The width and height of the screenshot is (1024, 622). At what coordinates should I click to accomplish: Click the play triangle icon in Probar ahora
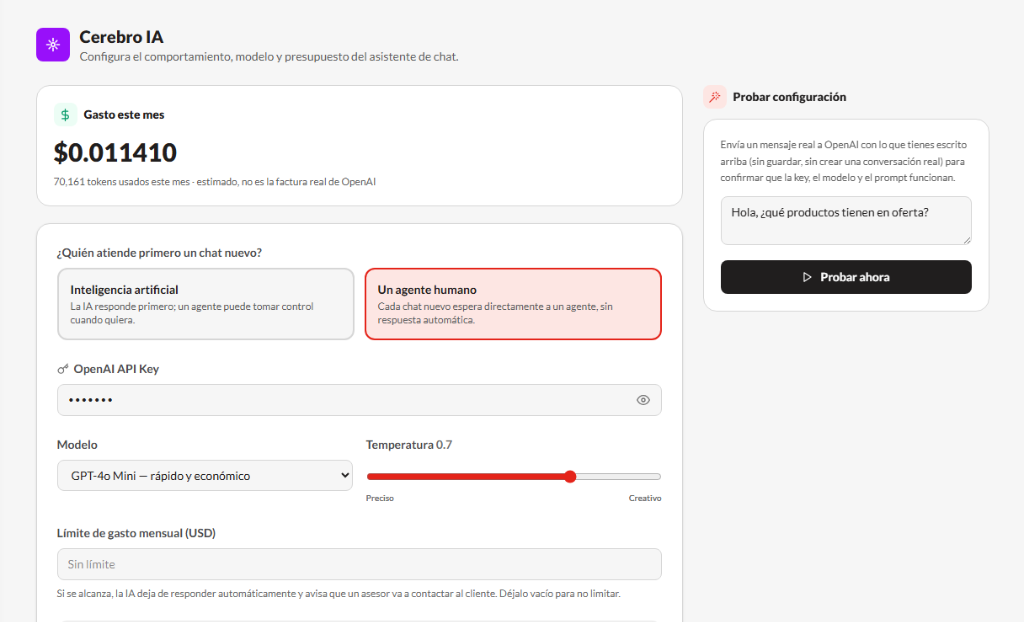(807, 277)
